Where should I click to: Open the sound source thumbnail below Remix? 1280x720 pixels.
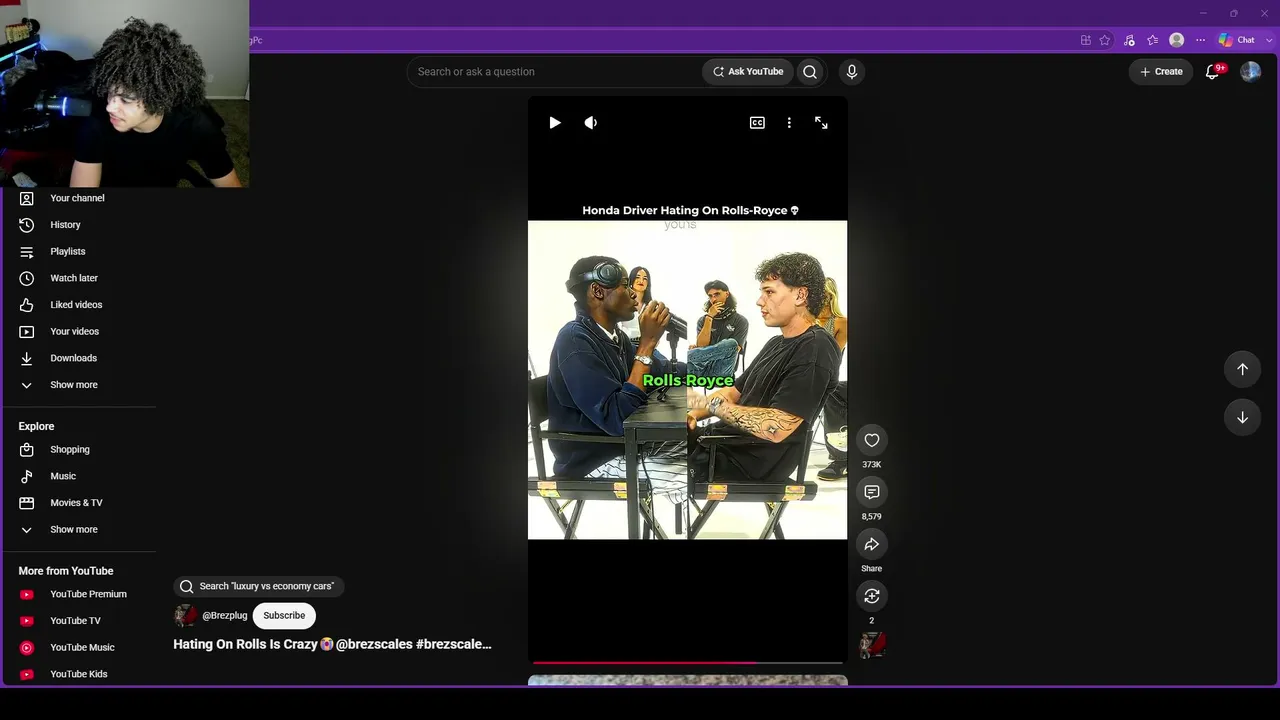coord(872,645)
